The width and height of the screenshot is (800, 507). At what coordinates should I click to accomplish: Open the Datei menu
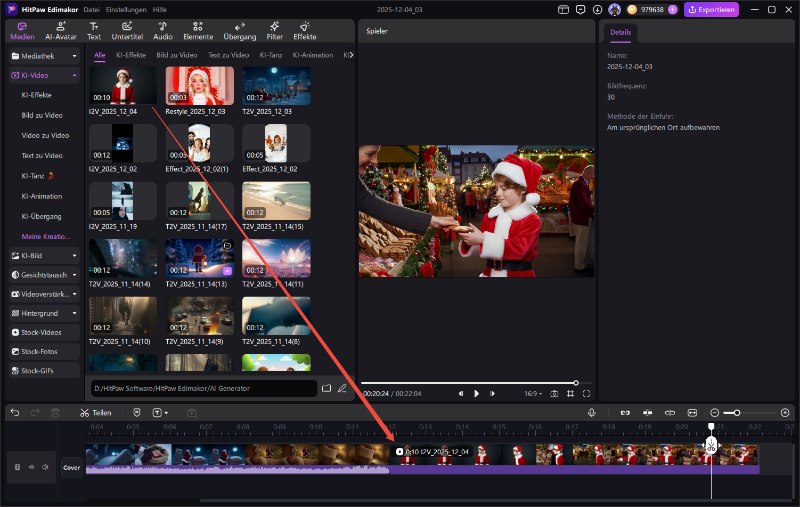coord(91,10)
